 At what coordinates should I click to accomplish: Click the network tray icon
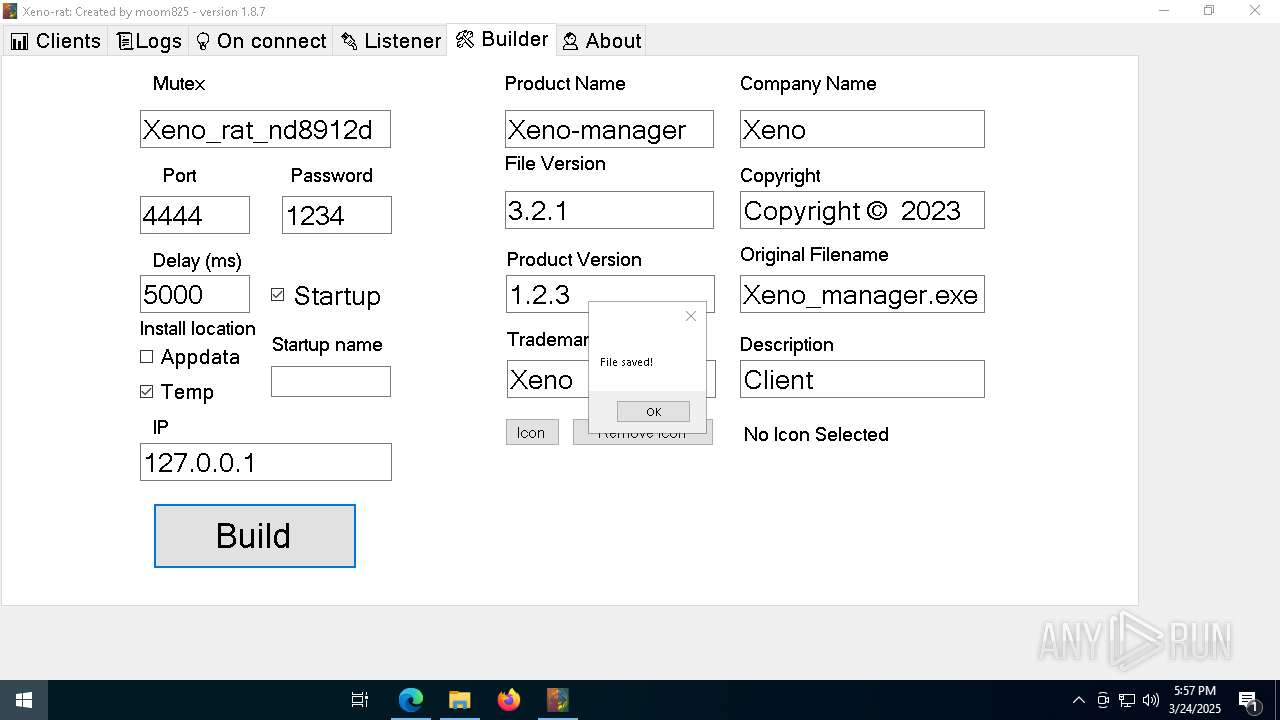1127,700
